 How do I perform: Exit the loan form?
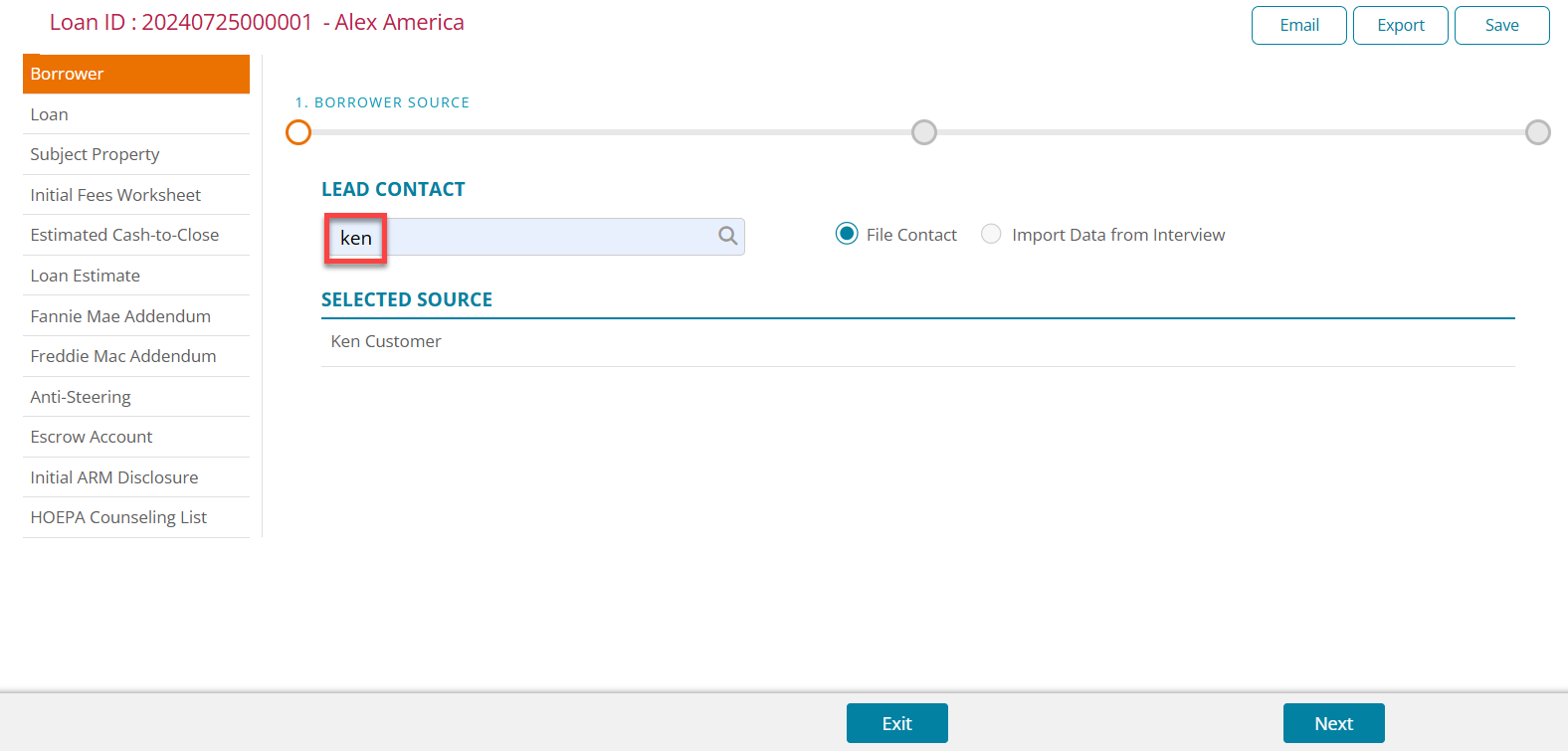[896, 723]
